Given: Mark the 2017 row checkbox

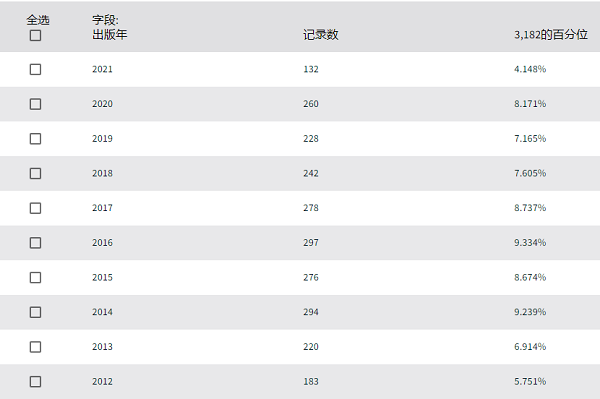Looking at the screenshot, I should (36, 208).
